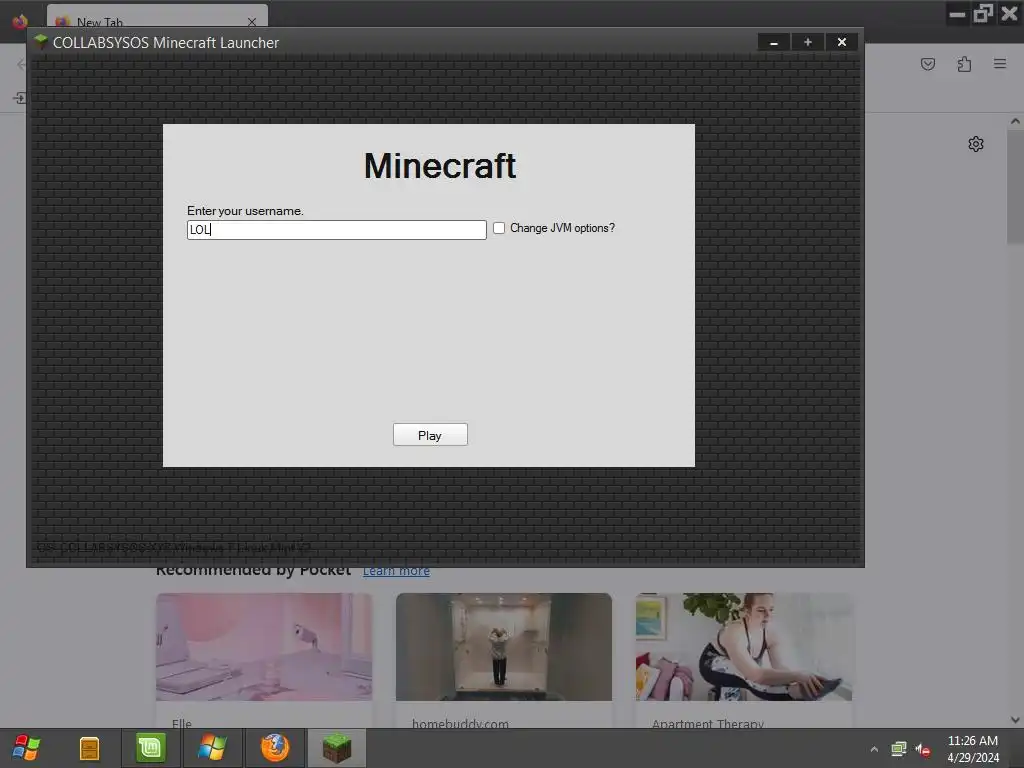Close the New Tab tab in Firefox
This screenshot has width=1024, height=768.
click(252, 22)
